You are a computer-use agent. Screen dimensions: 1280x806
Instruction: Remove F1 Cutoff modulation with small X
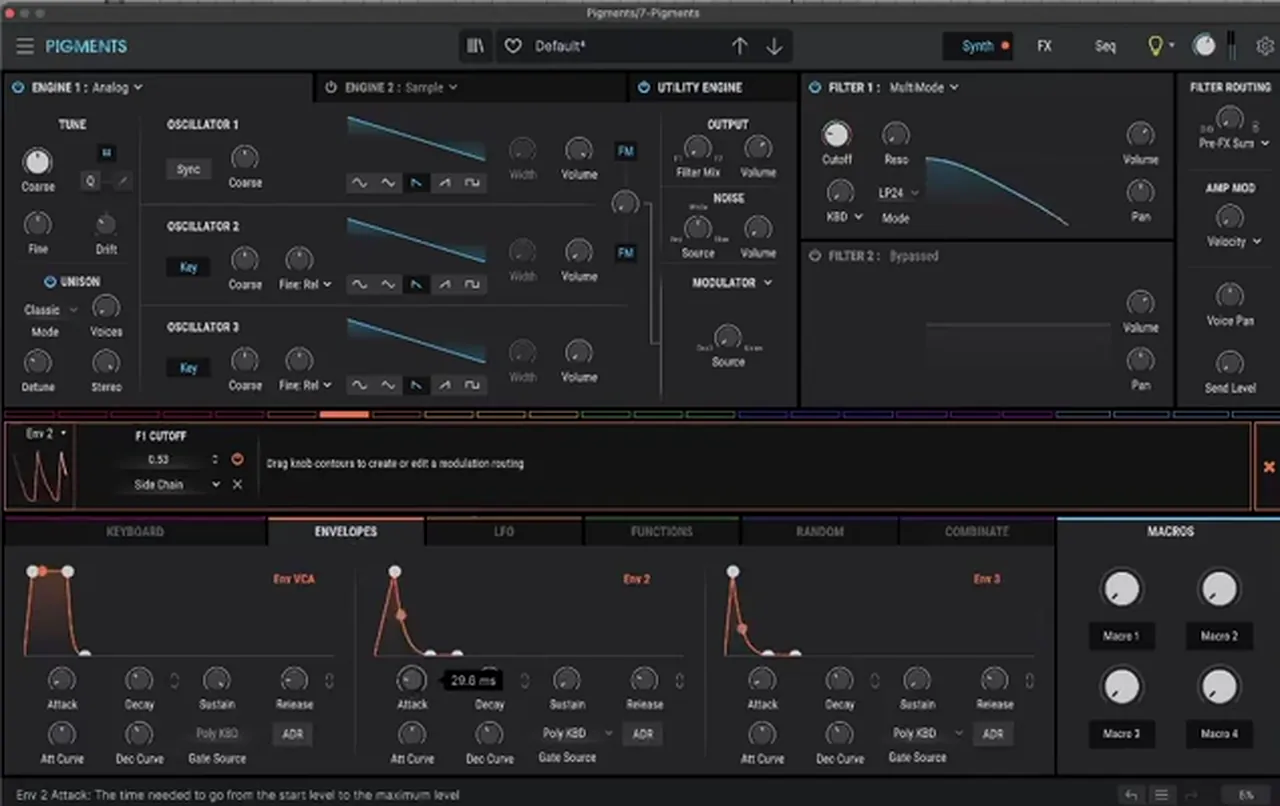point(237,484)
